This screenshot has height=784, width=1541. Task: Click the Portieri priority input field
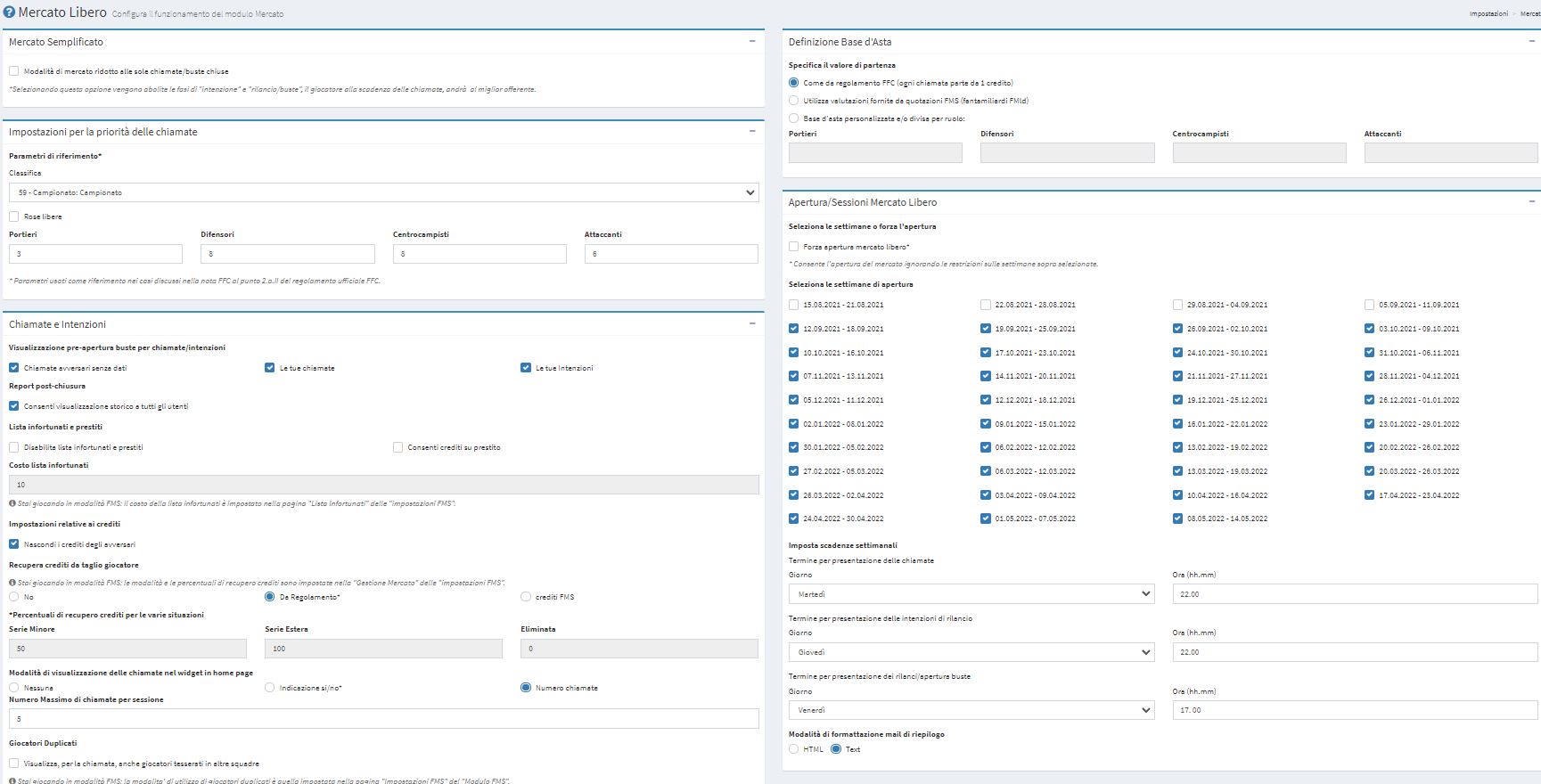(95, 254)
